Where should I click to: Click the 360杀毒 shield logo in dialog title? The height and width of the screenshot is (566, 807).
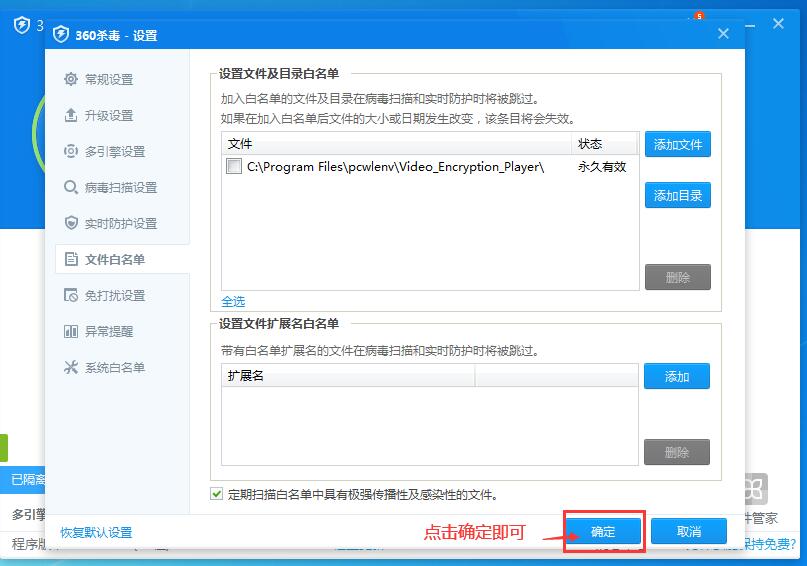pos(61,35)
